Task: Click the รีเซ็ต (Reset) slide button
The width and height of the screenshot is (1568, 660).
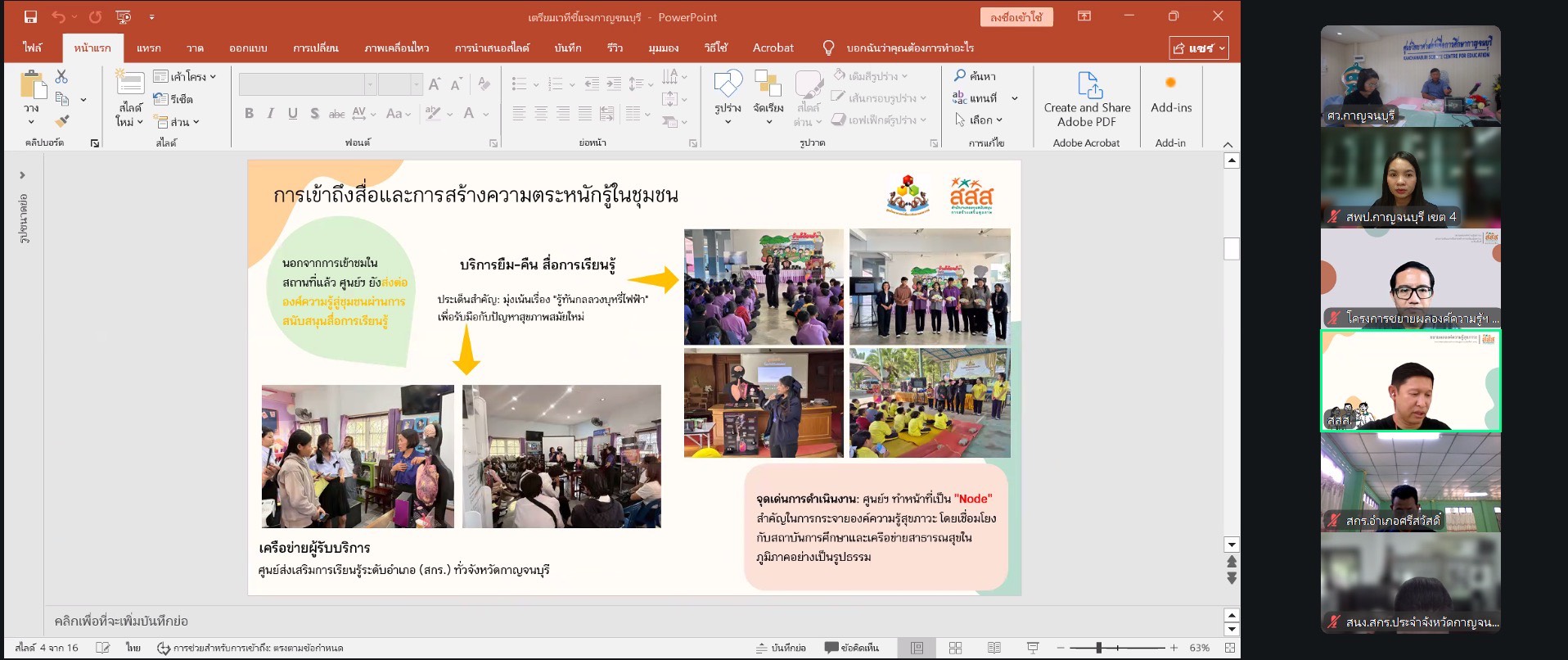Action: [x=173, y=99]
